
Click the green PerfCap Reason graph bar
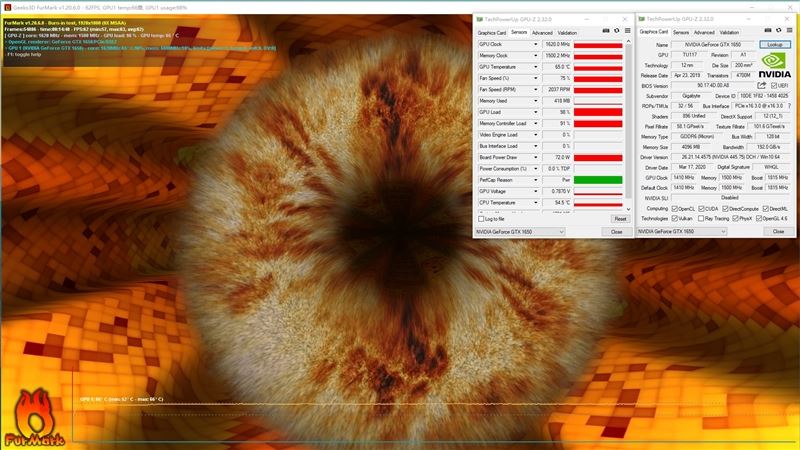(598, 180)
